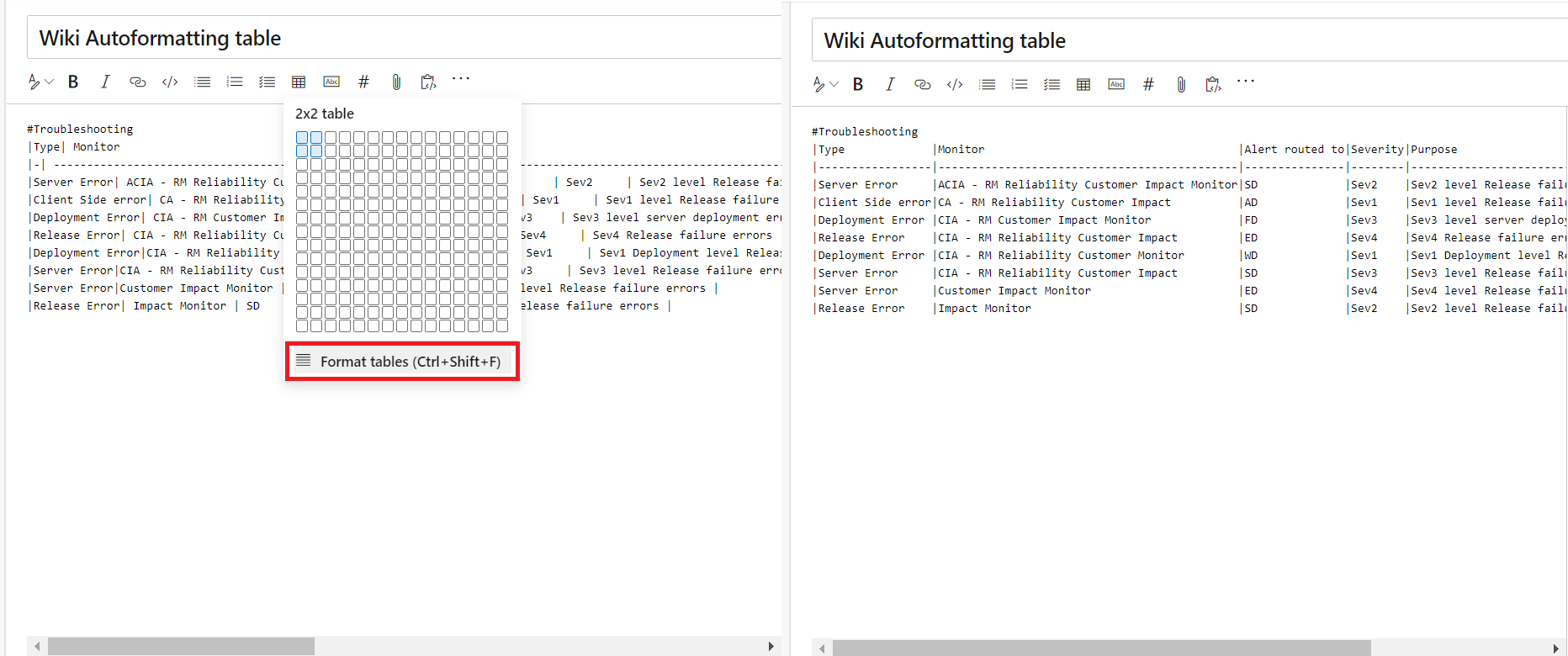The width and height of the screenshot is (1568, 656).
Task: Click the Abc icon in the right toolbar
Action: pyautogui.click(x=1116, y=84)
